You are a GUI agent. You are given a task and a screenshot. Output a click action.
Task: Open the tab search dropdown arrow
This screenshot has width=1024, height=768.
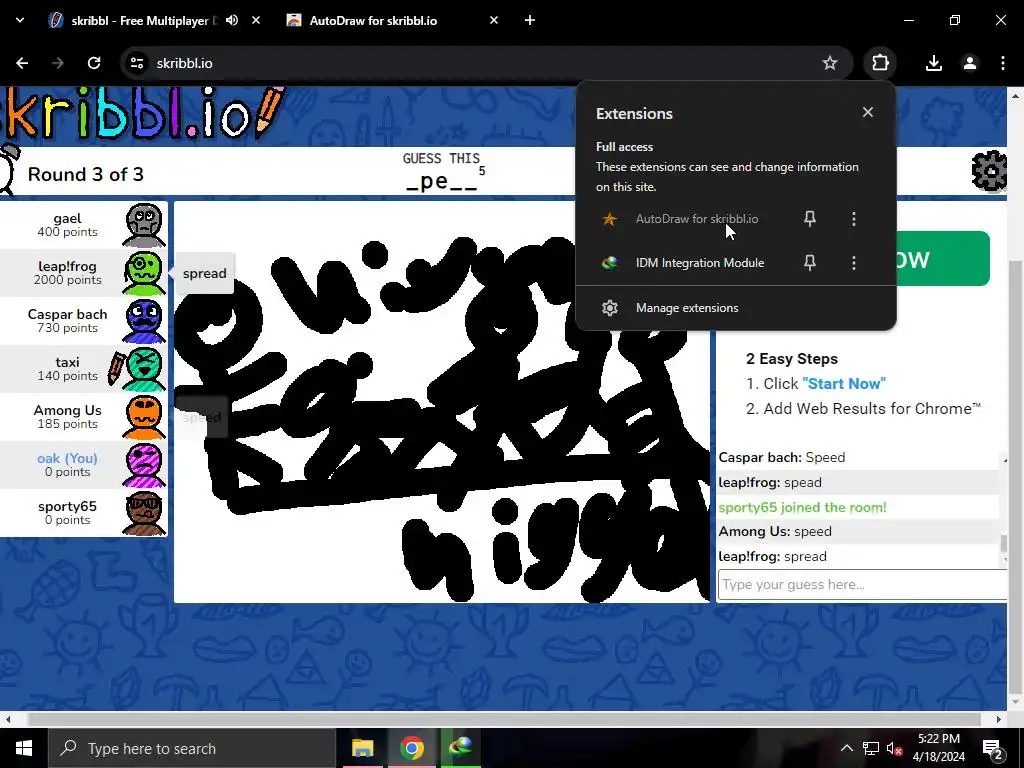[x=20, y=20]
